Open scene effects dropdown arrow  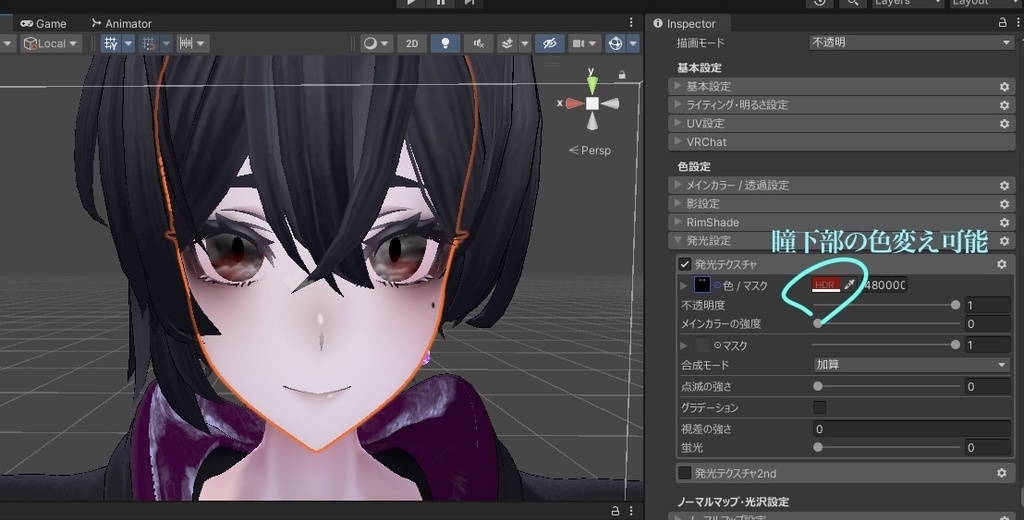524,44
